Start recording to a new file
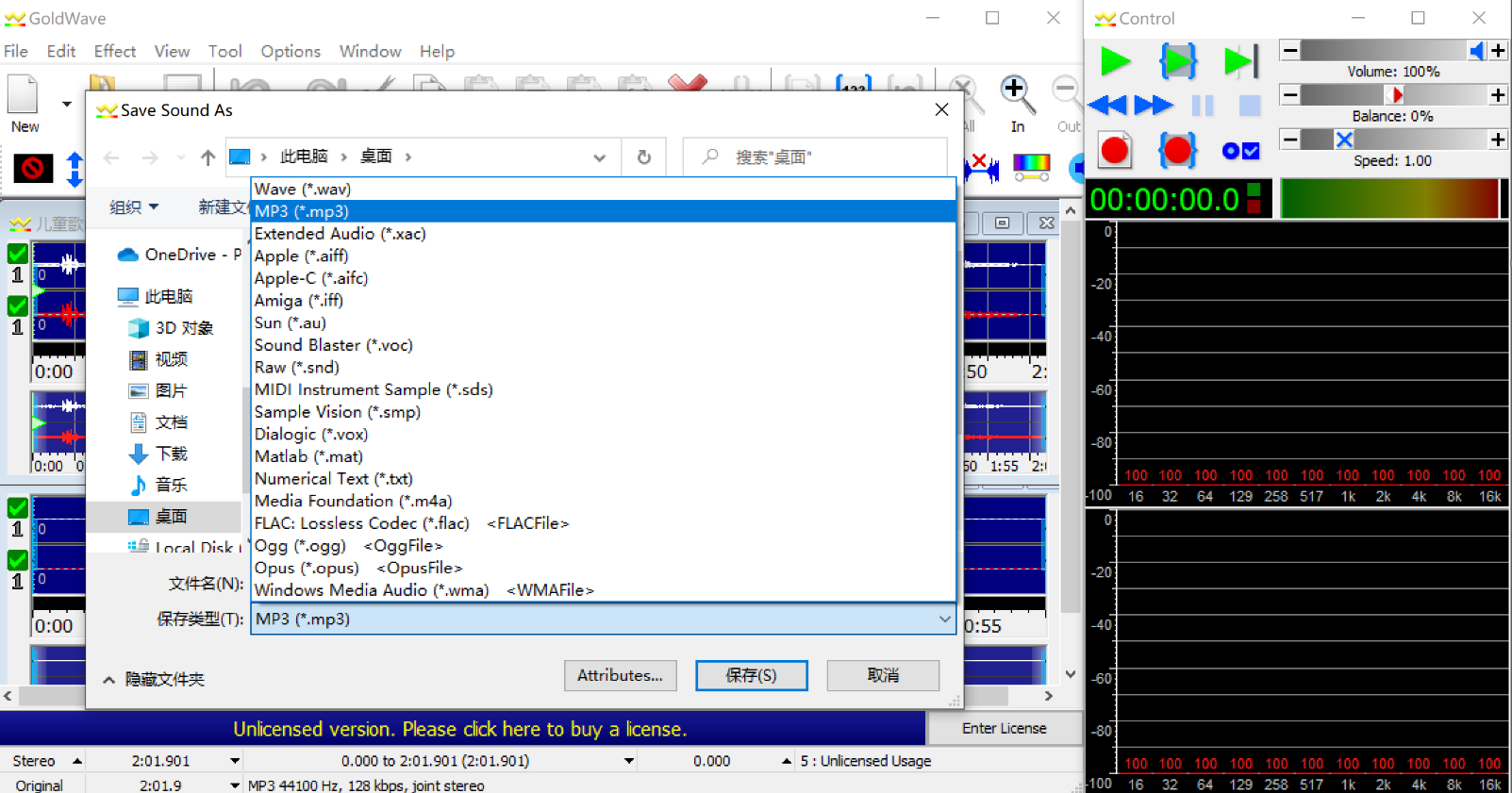Image resolution: width=1512 pixels, height=793 pixels. [1115, 151]
